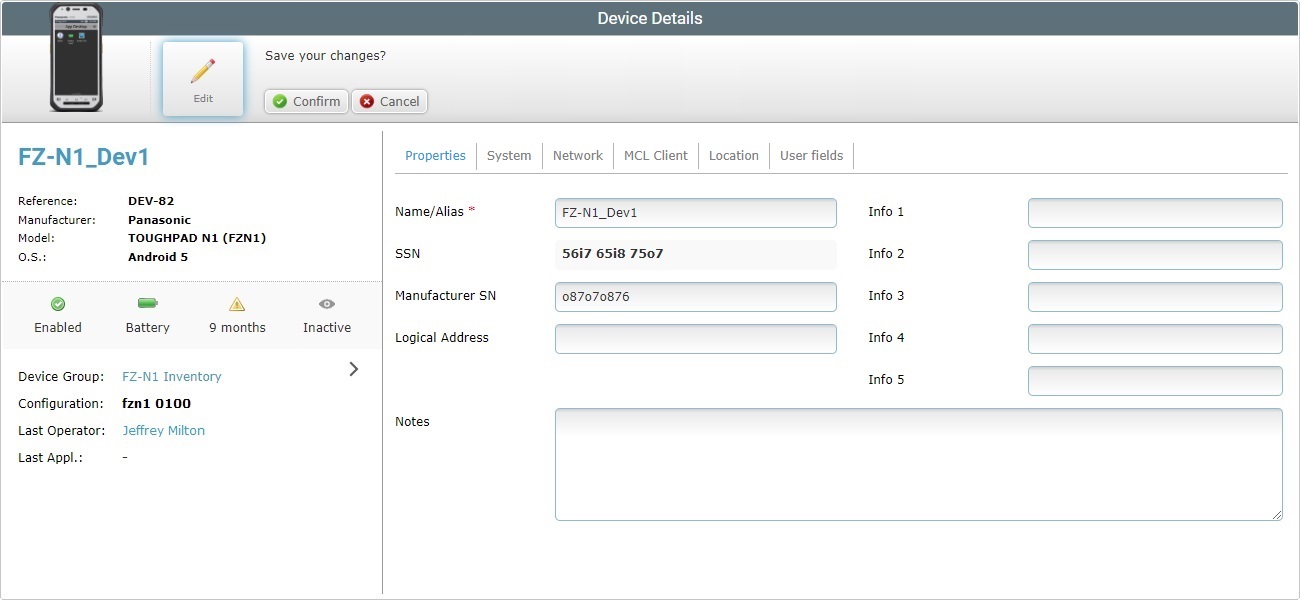Click the Edit pencil icon
Viewport: 1300px width, 600px height.
tap(202, 68)
